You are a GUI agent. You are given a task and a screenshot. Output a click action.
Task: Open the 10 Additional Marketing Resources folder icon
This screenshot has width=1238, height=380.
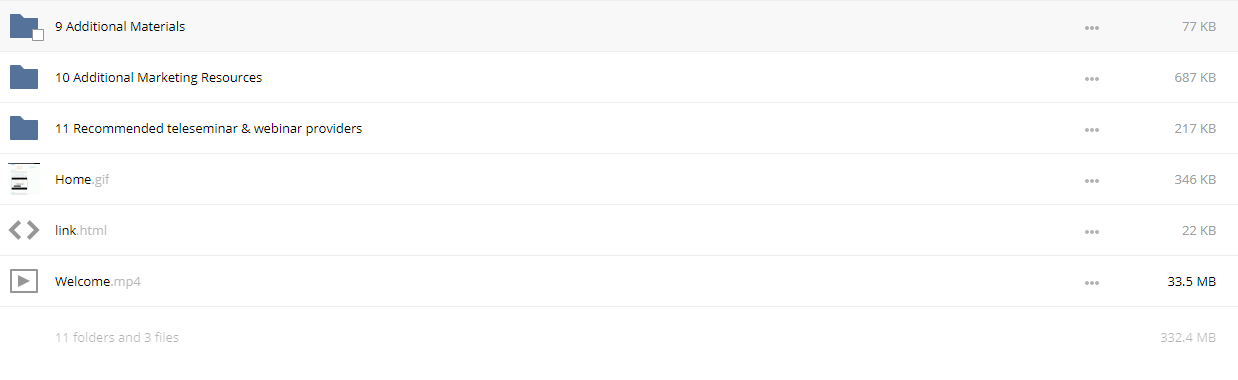click(x=23, y=77)
